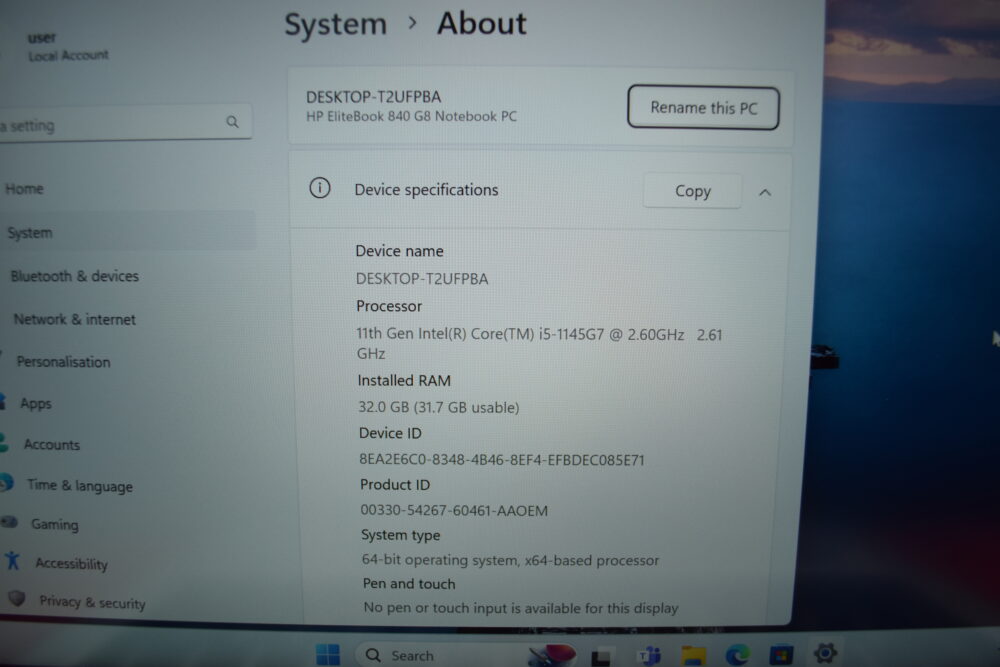Launch Microsoft Edge from the taskbar
The height and width of the screenshot is (667, 1000).
click(737, 654)
